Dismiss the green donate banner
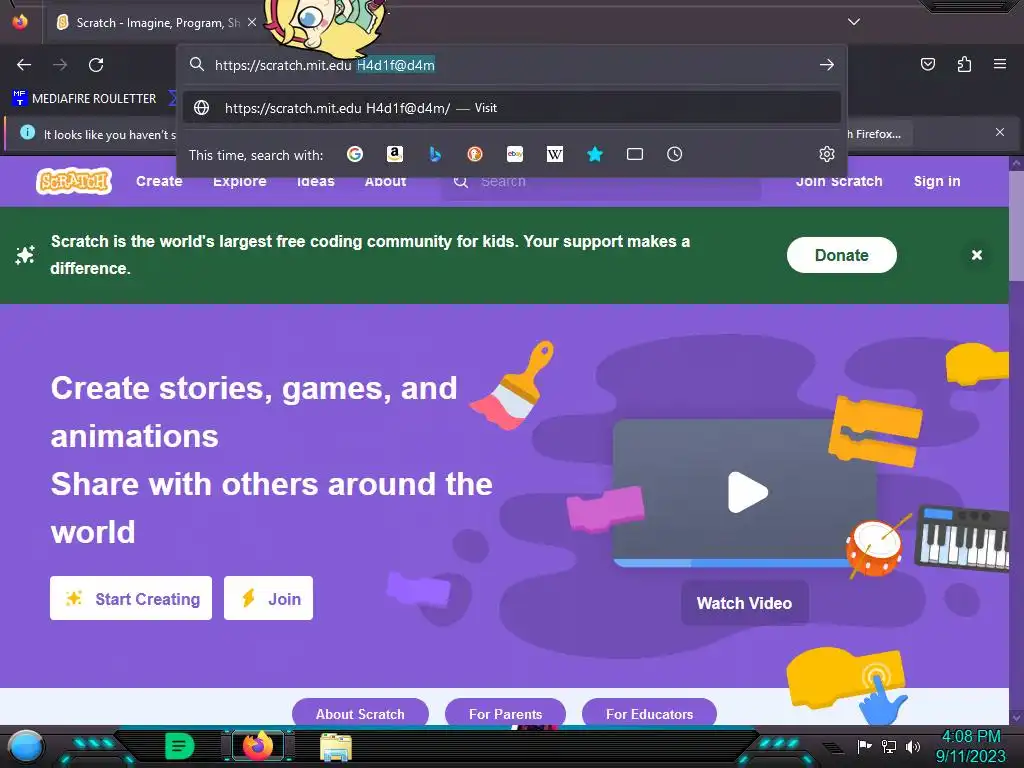Screen dimensions: 1024x768 pyautogui.click(x=976, y=255)
